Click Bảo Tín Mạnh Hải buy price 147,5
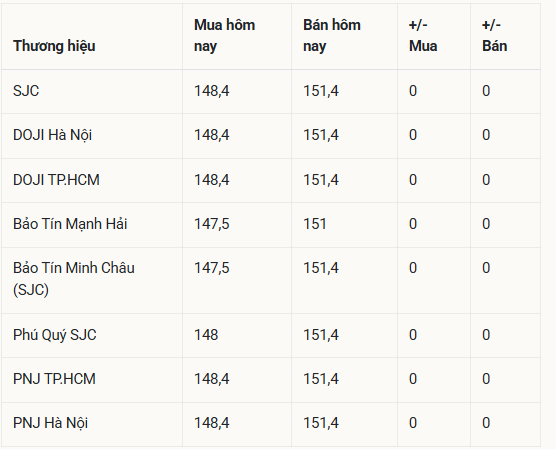 point(212,224)
